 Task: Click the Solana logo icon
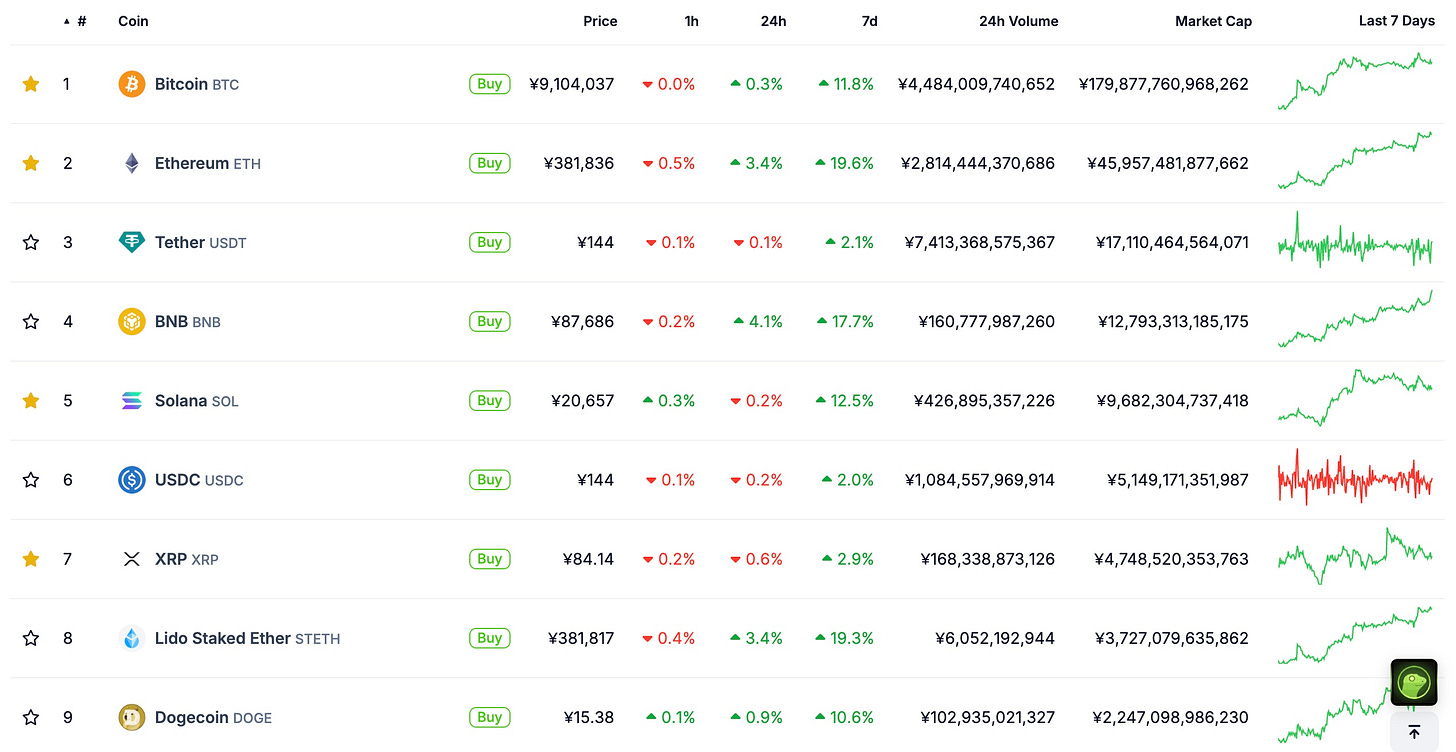point(132,400)
